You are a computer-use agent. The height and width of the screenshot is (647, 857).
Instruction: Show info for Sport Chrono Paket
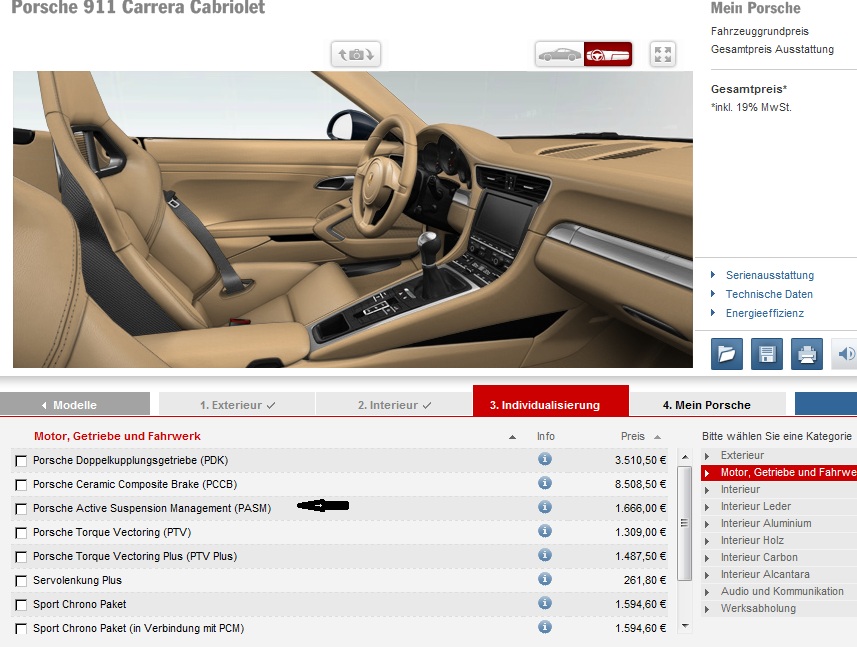(x=544, y=603)
